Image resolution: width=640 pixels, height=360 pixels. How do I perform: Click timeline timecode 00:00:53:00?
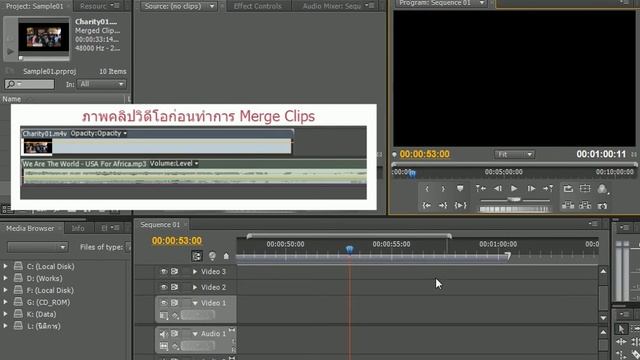coord(177,241)
